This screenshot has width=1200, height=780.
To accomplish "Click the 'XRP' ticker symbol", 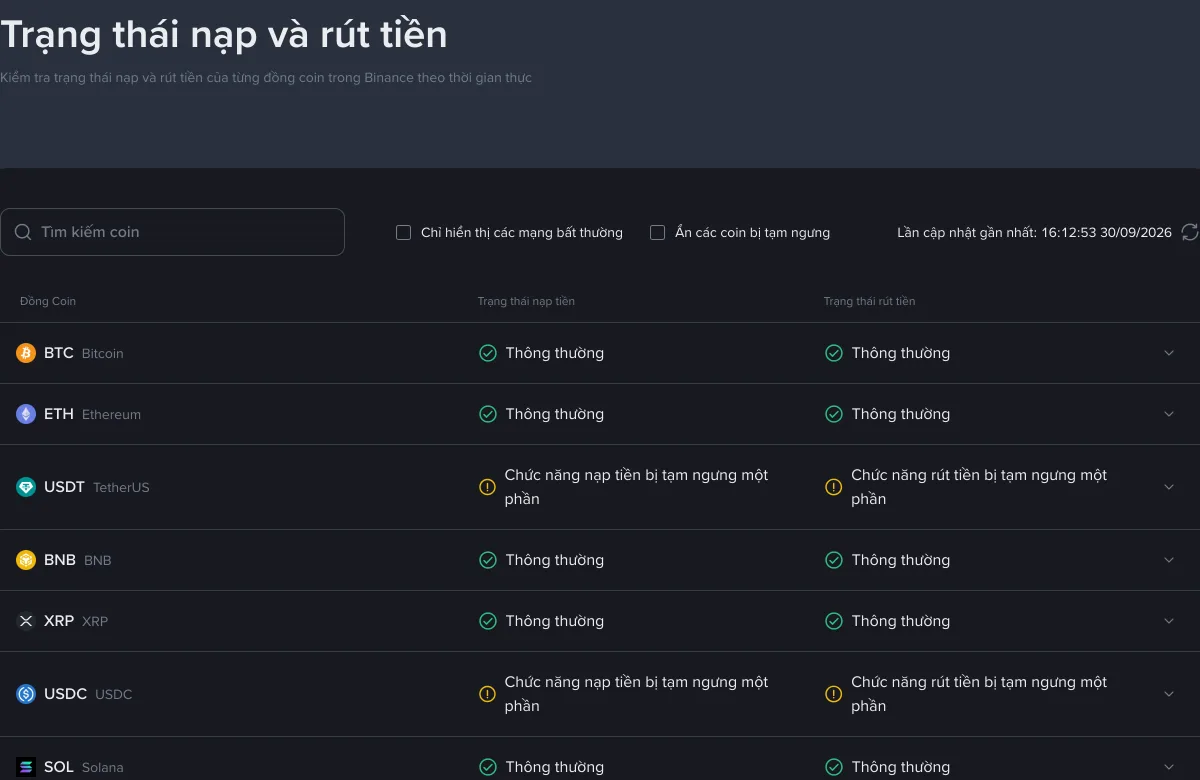I will pos(59,621).
